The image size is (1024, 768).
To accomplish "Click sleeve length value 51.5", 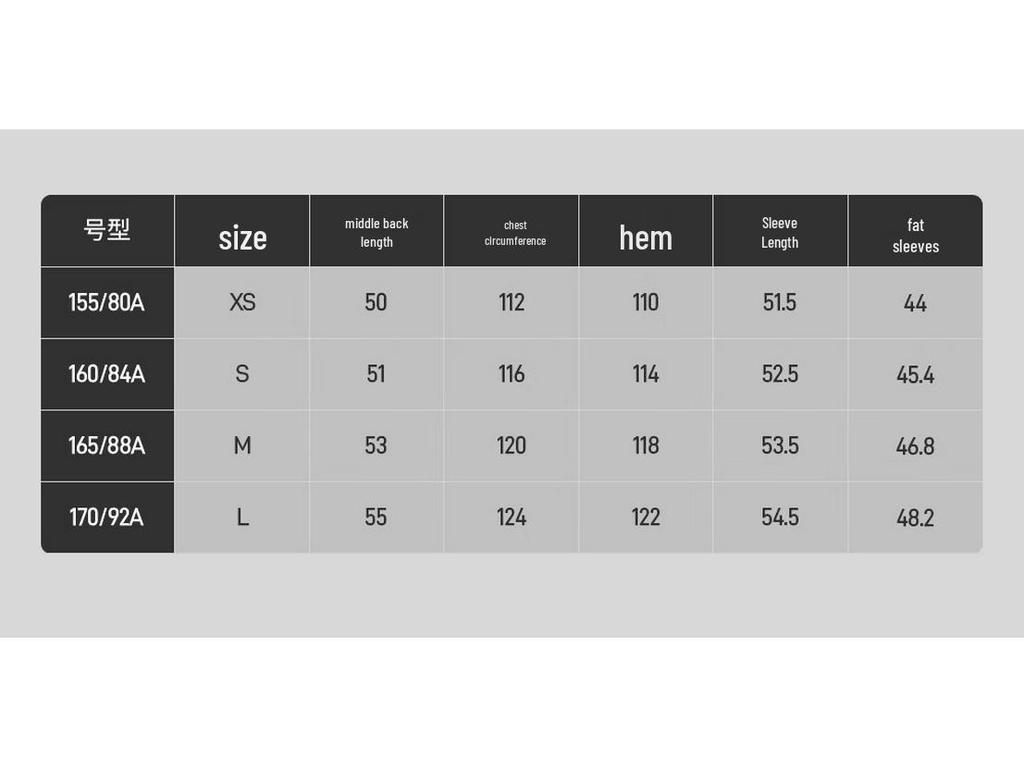I will (x=780, y=302).
